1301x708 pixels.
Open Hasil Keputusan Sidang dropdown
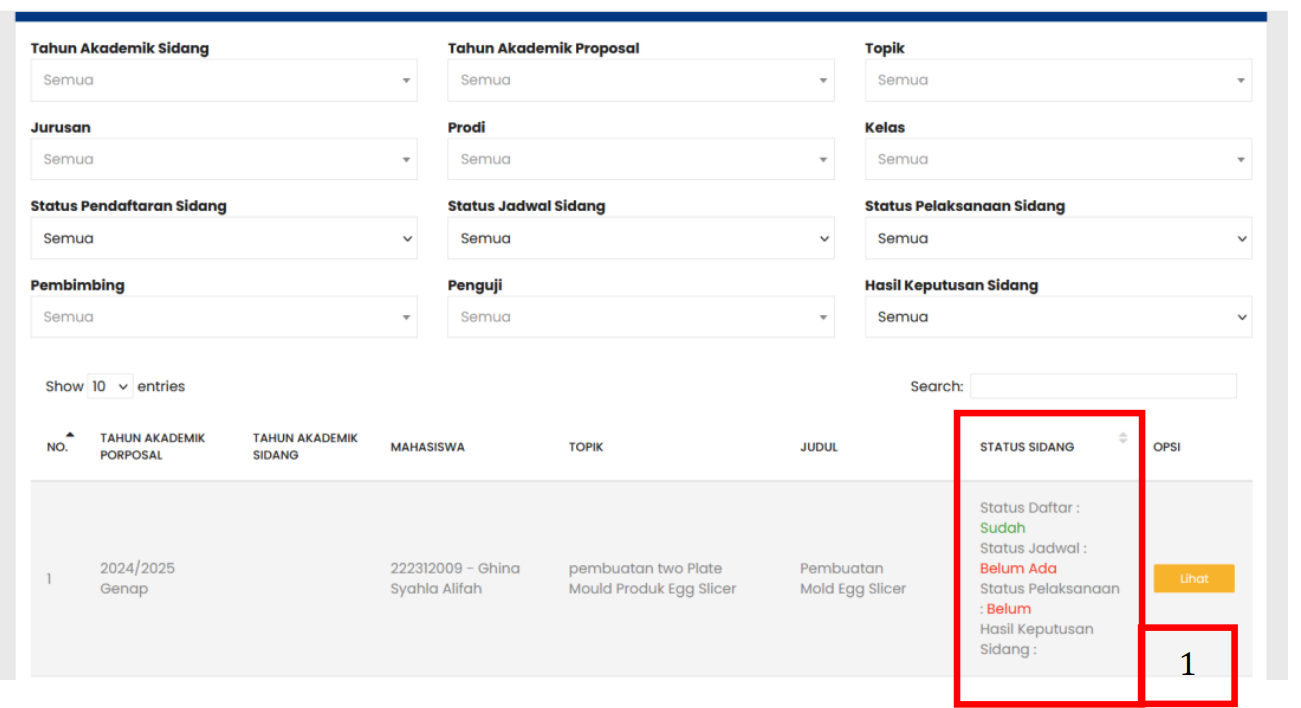tap(1057, 317)
